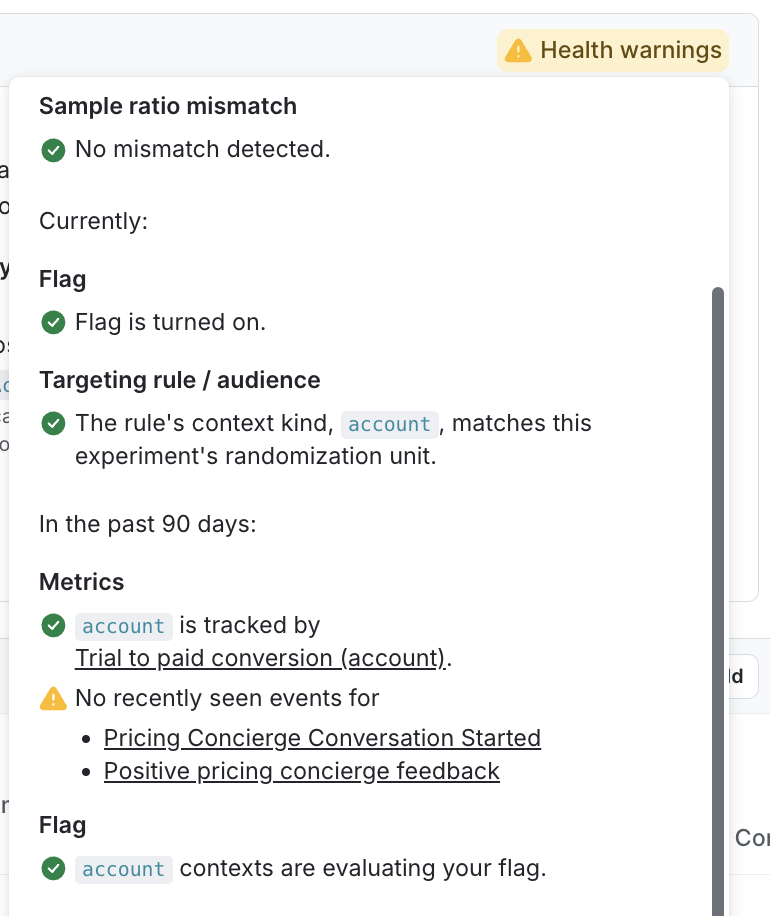Click the account tag under Metrics heading

click(124, 626)
